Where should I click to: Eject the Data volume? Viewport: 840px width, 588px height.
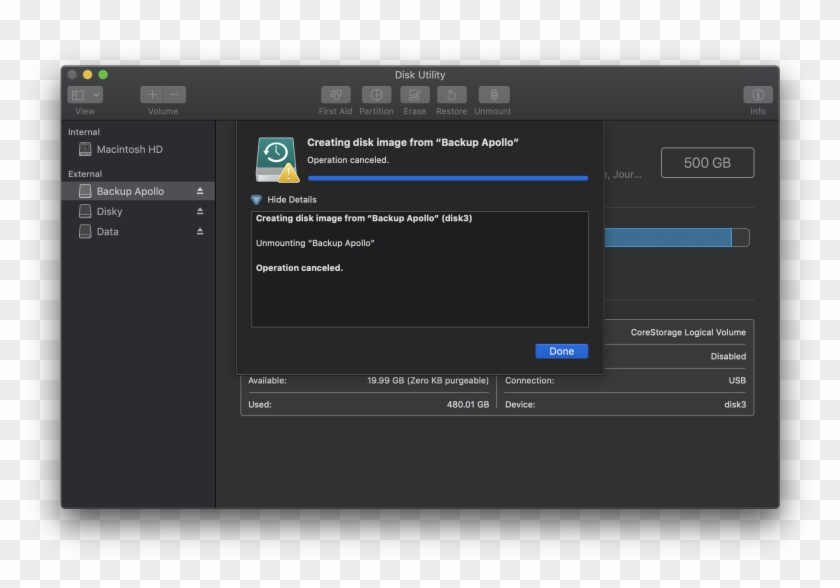[200, 231]
